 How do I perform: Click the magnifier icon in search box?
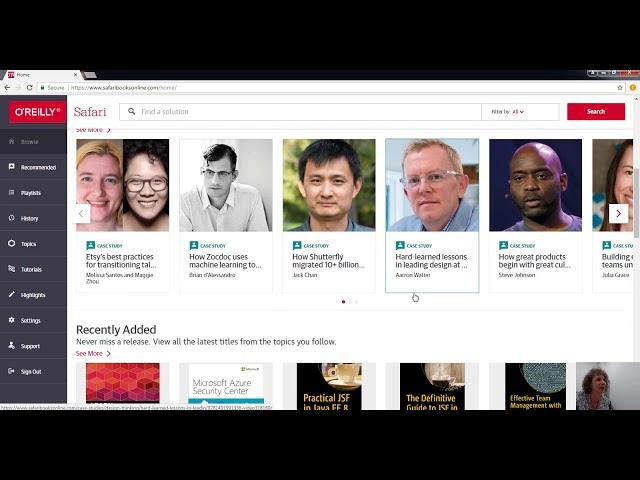(x=131, y=111)
